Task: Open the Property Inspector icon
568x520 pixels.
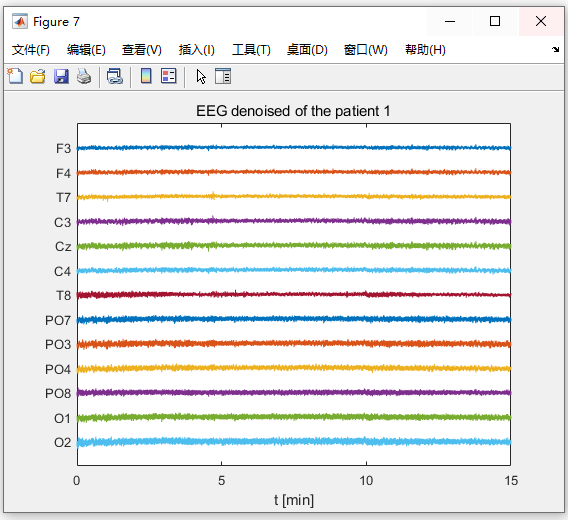Action: tap(223, 76)
